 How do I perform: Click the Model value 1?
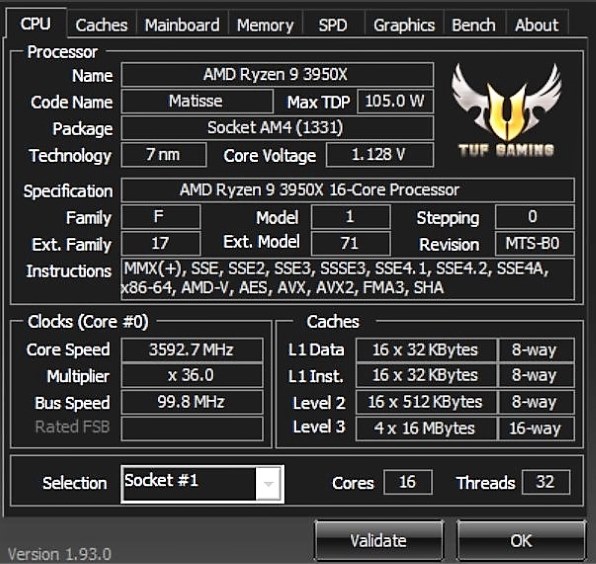coord(350,217)
